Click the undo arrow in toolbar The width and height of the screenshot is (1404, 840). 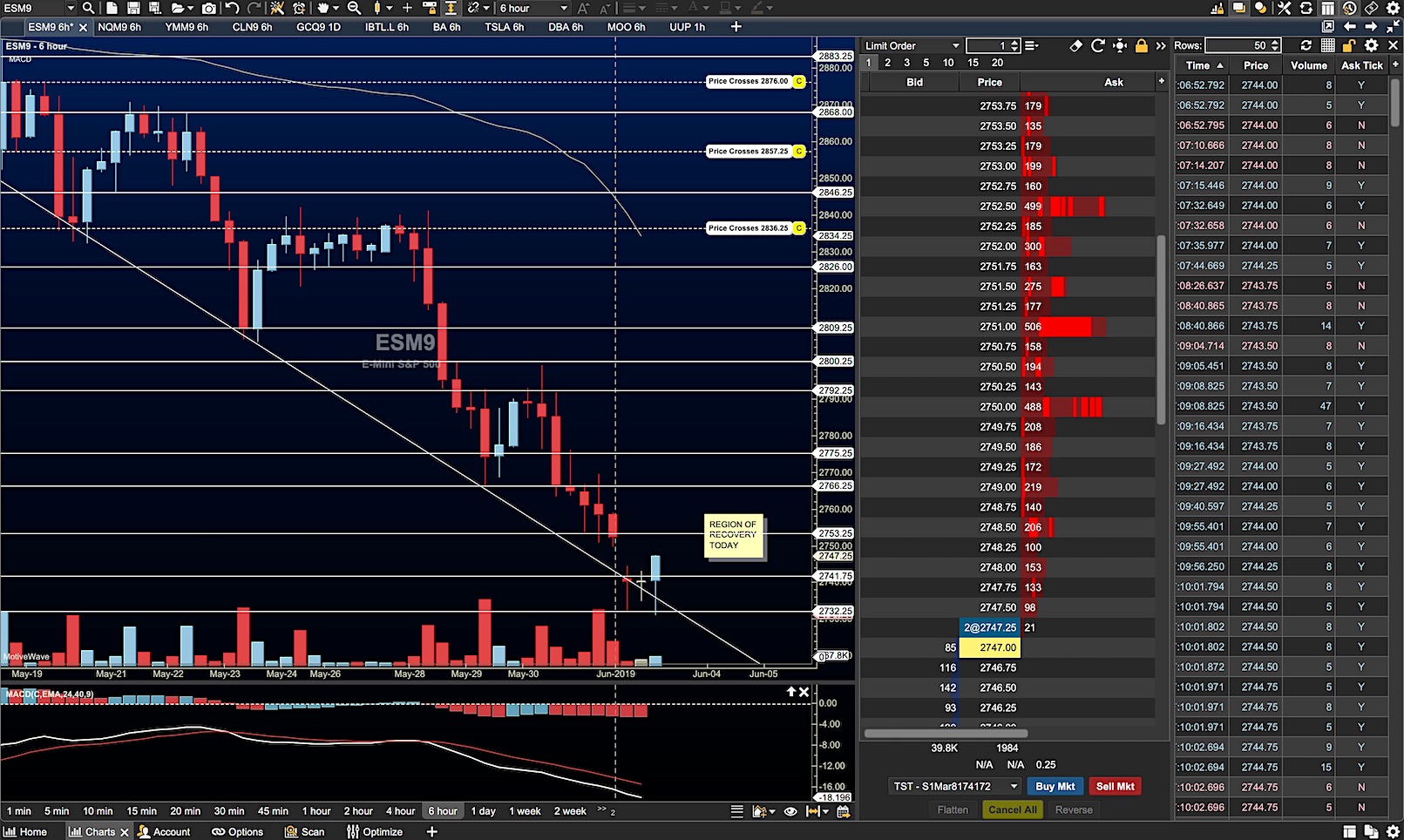pyautogui.click(x=232, y=8)
